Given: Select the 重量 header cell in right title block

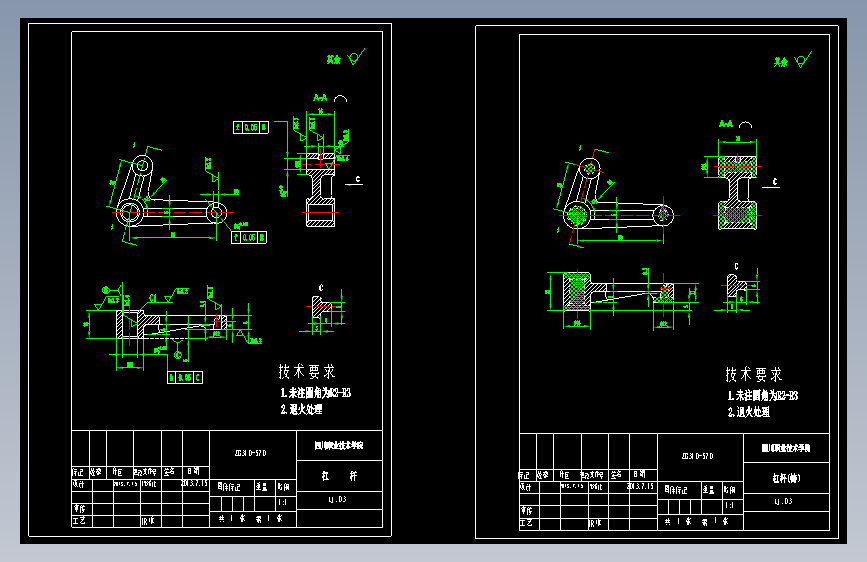Looking at the screenshot, I should [709, 490].
